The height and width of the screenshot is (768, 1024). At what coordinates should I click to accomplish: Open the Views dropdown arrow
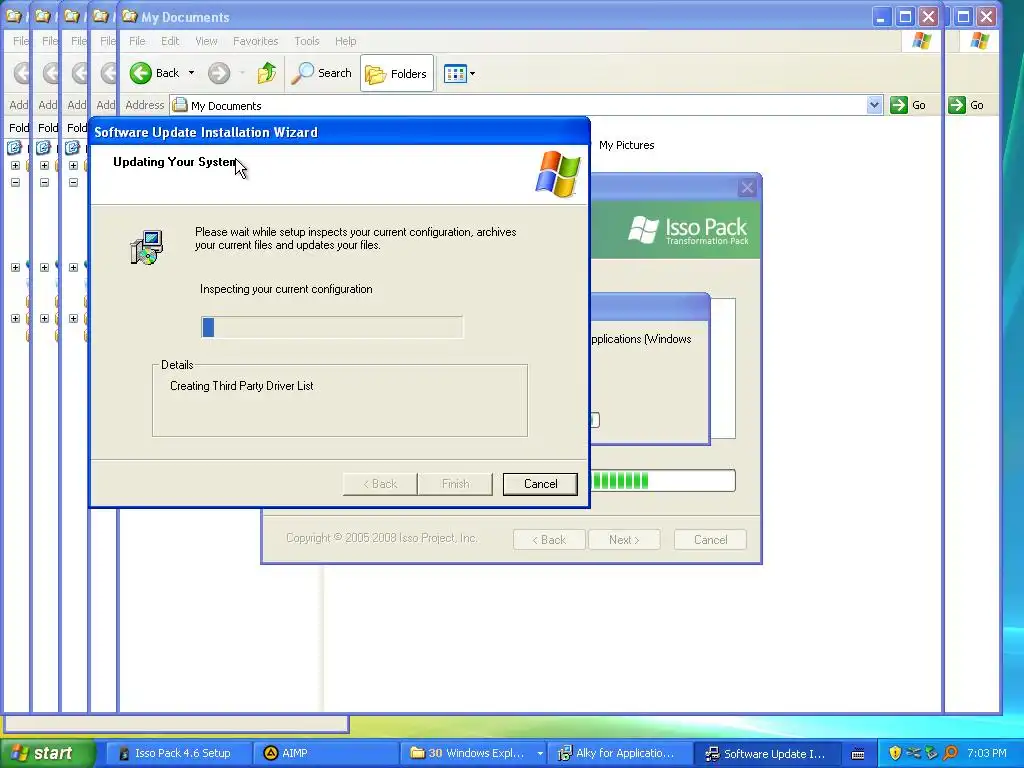click(472, 74)
